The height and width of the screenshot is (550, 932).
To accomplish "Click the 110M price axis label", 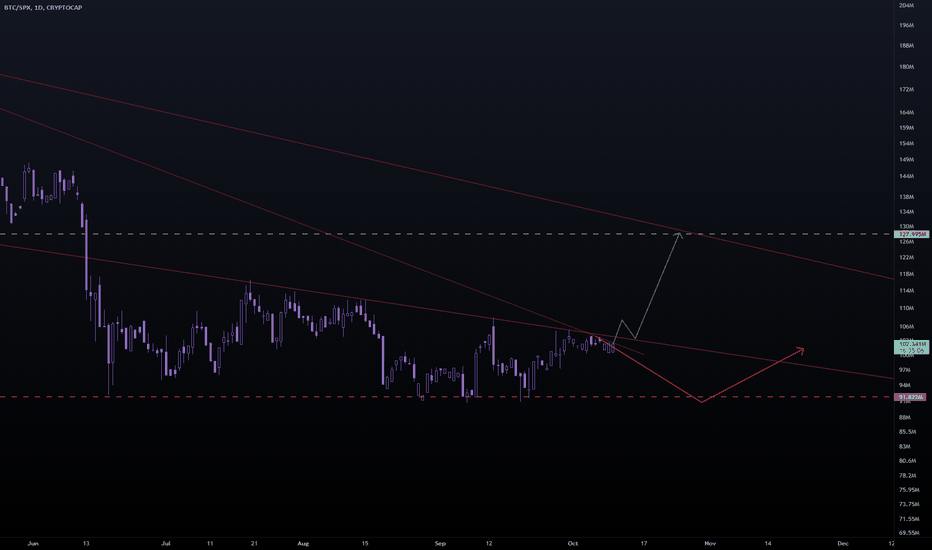I will [906, 309].
